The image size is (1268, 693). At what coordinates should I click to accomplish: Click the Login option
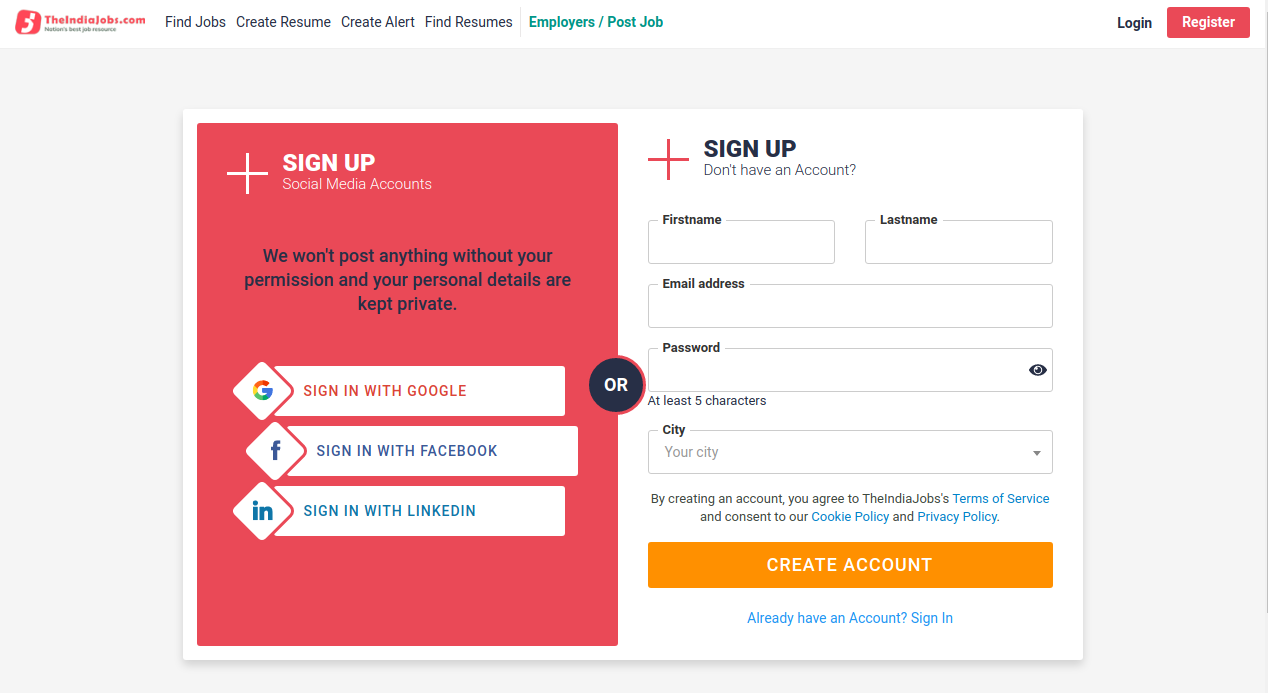point(1134,22)
